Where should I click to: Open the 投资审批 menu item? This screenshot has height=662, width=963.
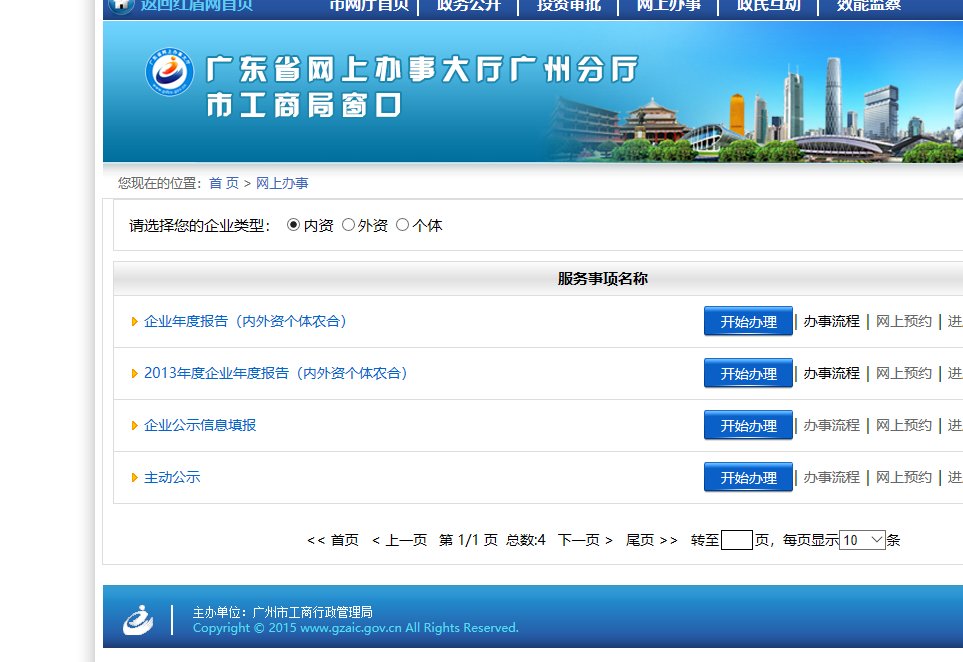point(568,6)
